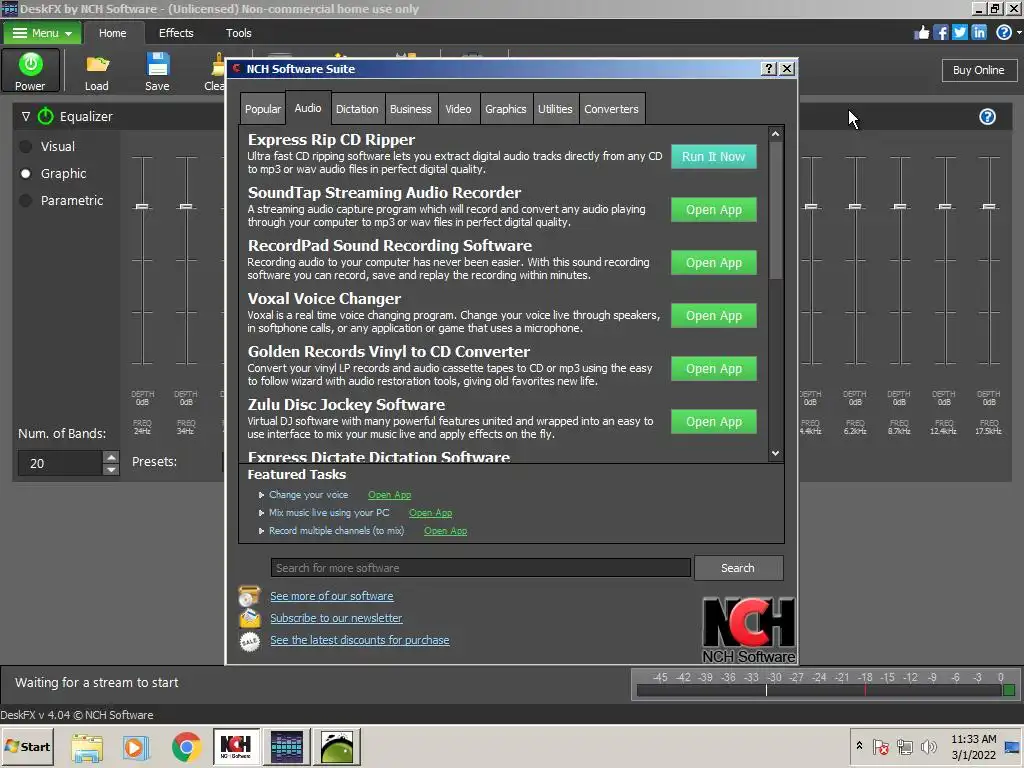1024x768 pixels.
Task: Click the Buy Online button
Action: click(979, 71)
